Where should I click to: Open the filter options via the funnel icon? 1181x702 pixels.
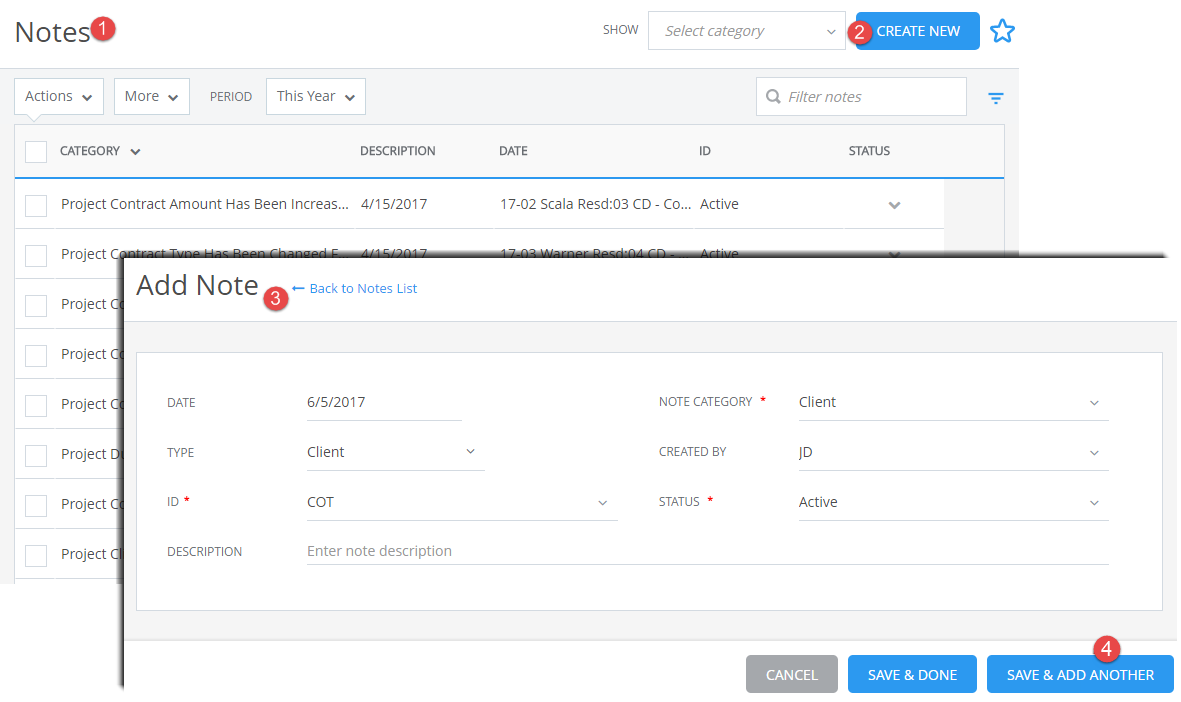(x=995, y=97)
